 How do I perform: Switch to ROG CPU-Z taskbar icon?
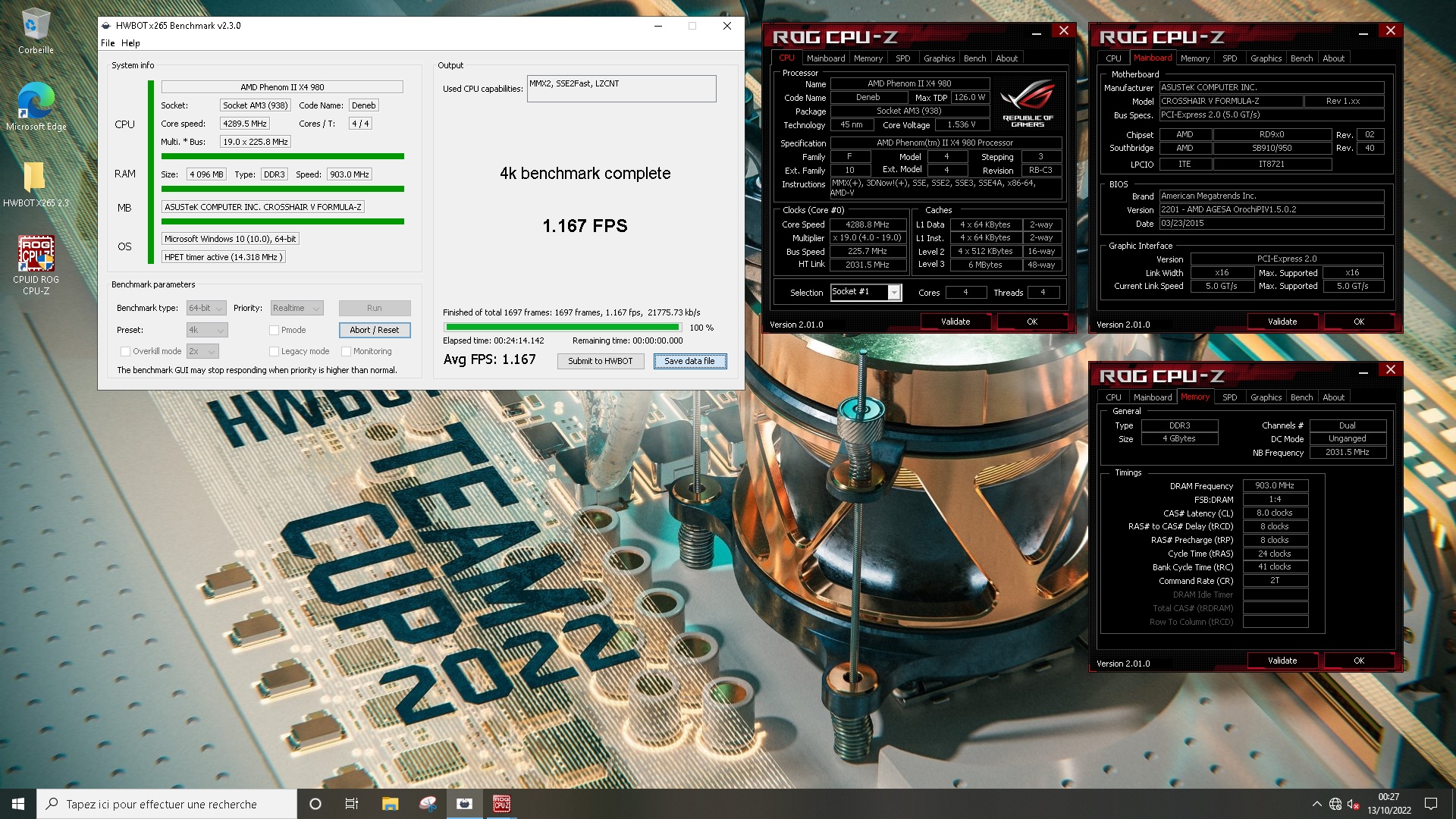[x=501, y=804]
